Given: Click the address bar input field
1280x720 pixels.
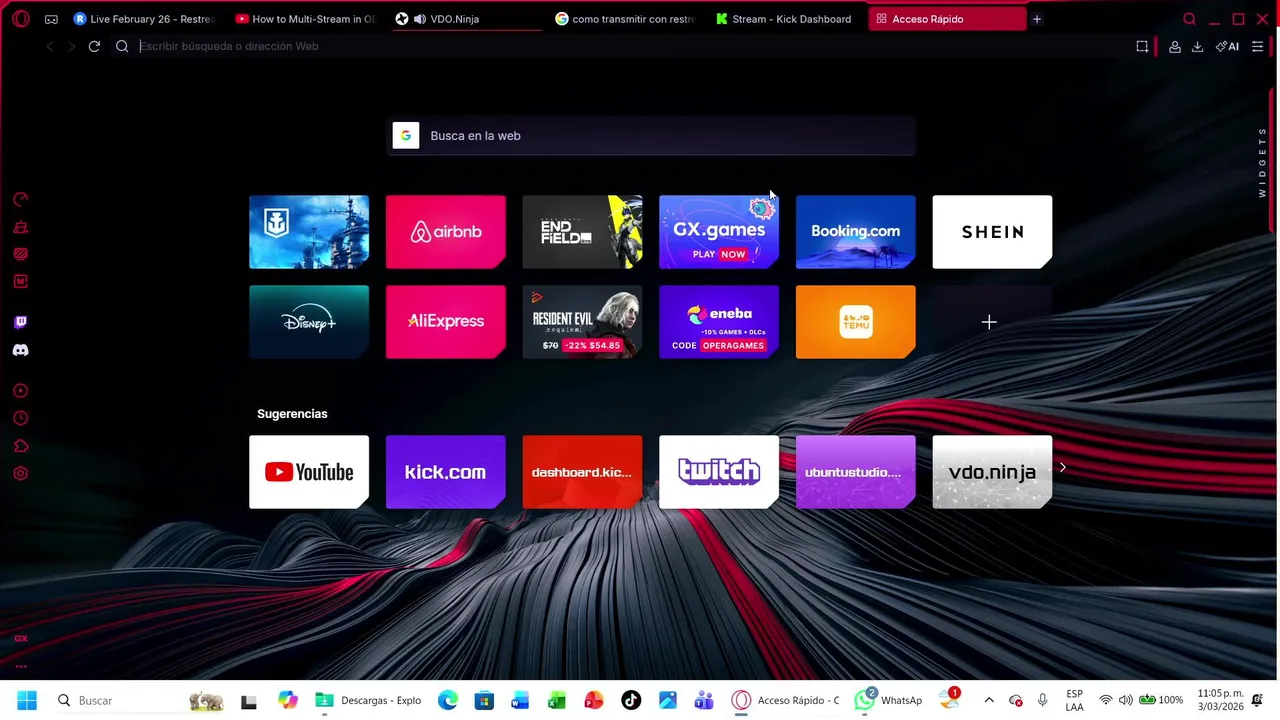Looking at the screenshot, I should pyautogui.click(x=630, y=46).
